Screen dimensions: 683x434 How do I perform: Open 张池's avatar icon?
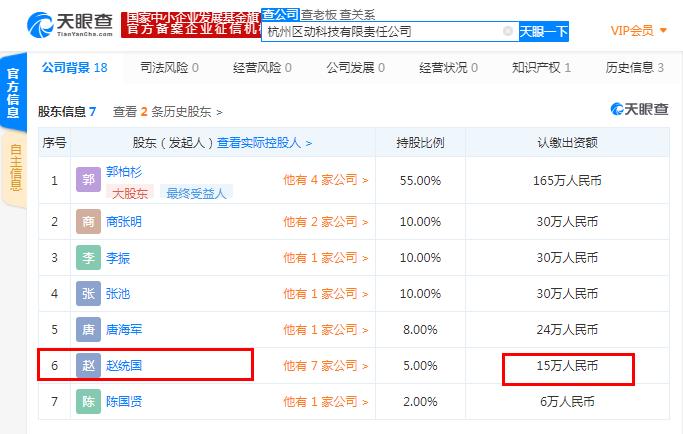[x=88, y=293]
